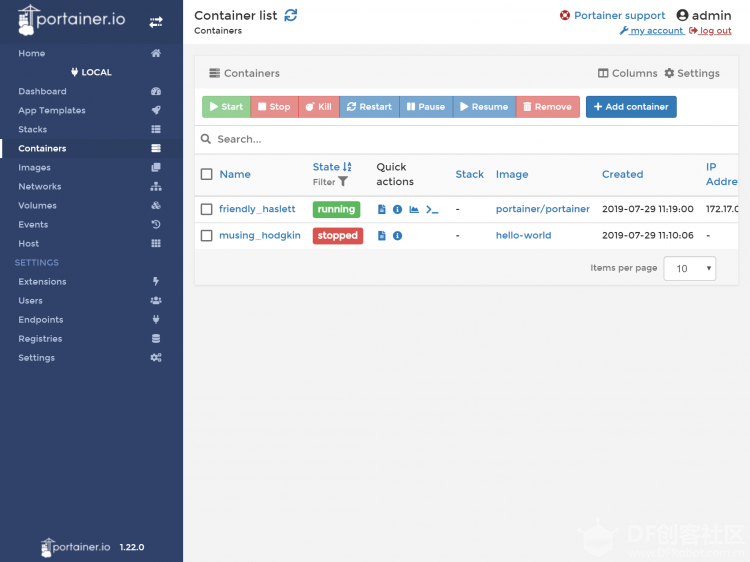Open the Items per page dropdown
750x562 pixels.
coord(689,268)
